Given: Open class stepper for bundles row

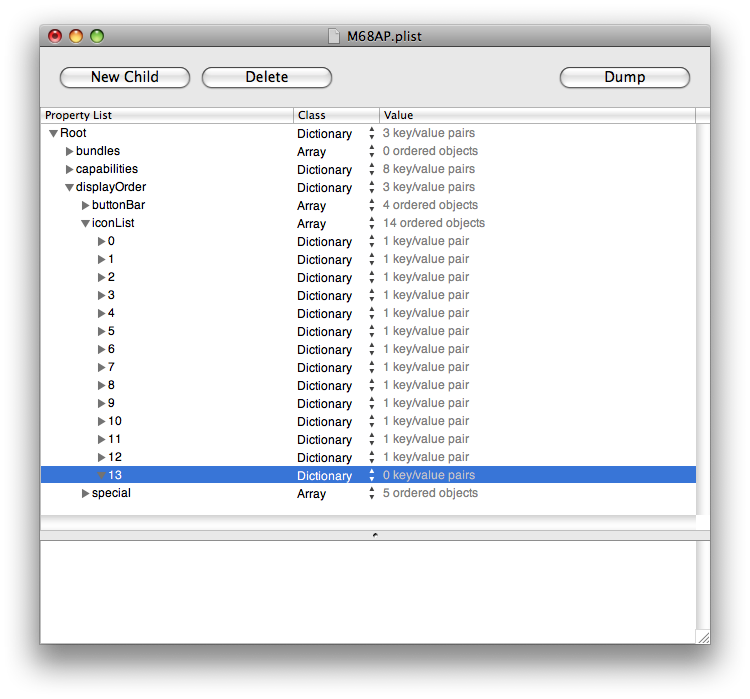Looking at the screenshot, I should (x=372, y=151).
